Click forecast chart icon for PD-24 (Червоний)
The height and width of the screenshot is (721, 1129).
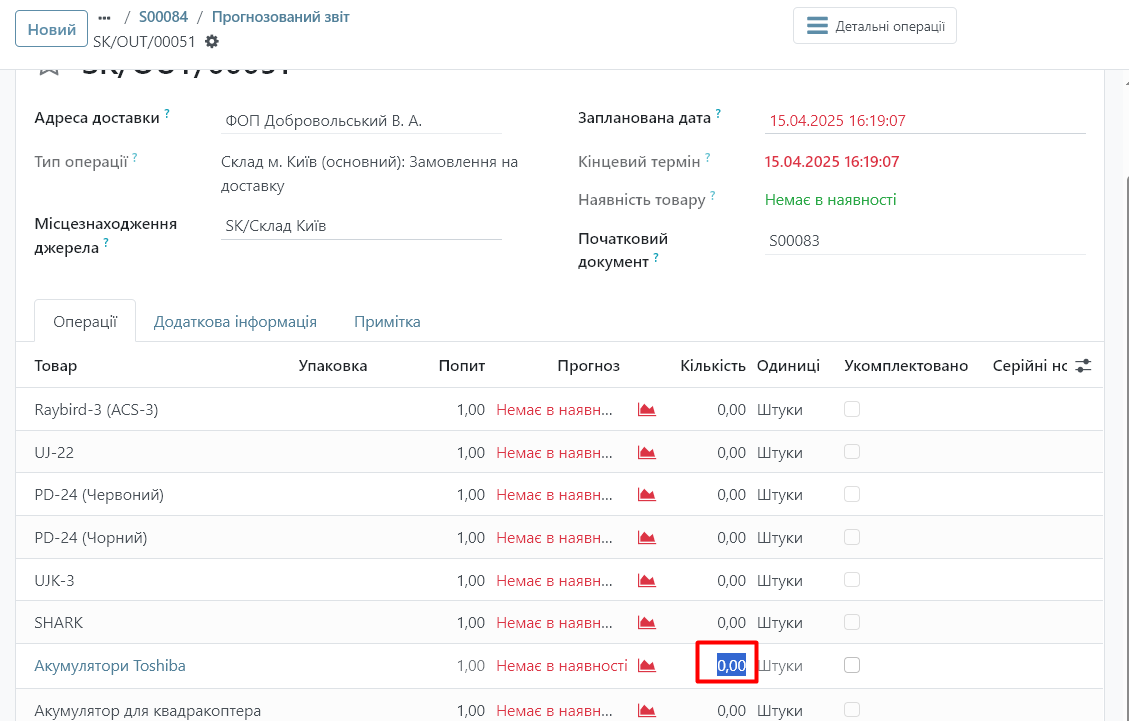point(647,495)
